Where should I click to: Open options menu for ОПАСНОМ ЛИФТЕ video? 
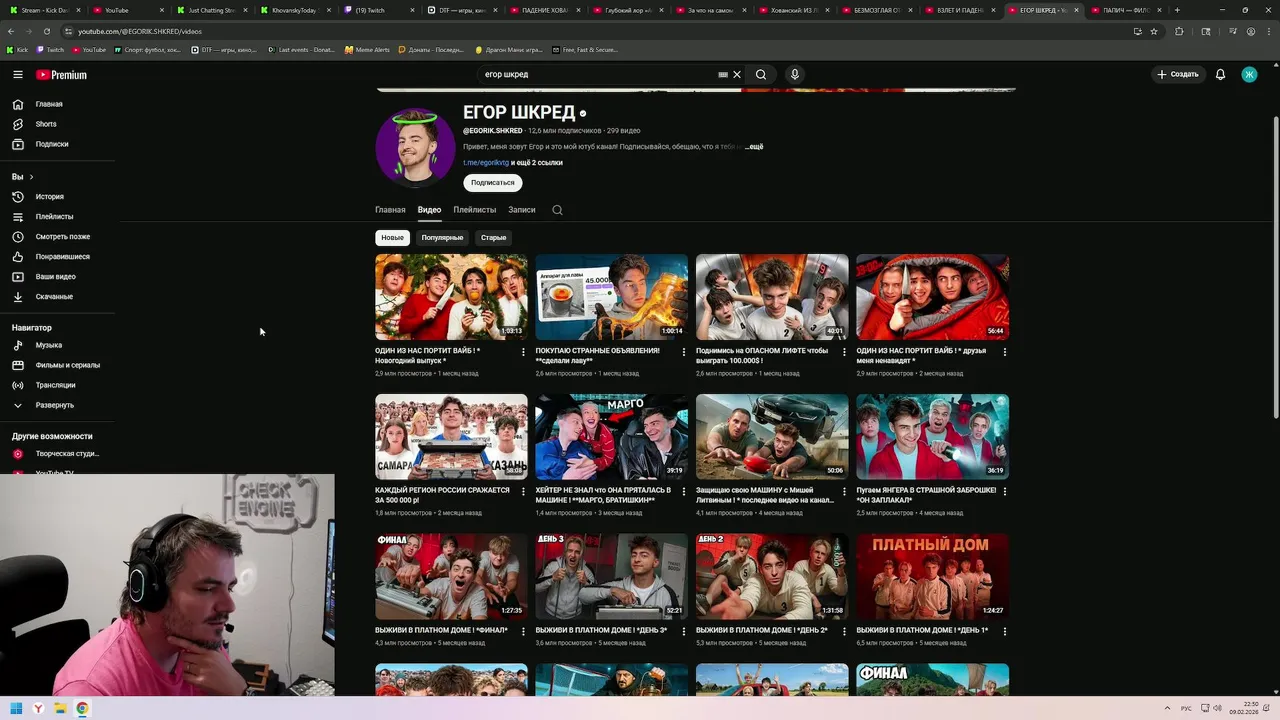pos(844,352)
